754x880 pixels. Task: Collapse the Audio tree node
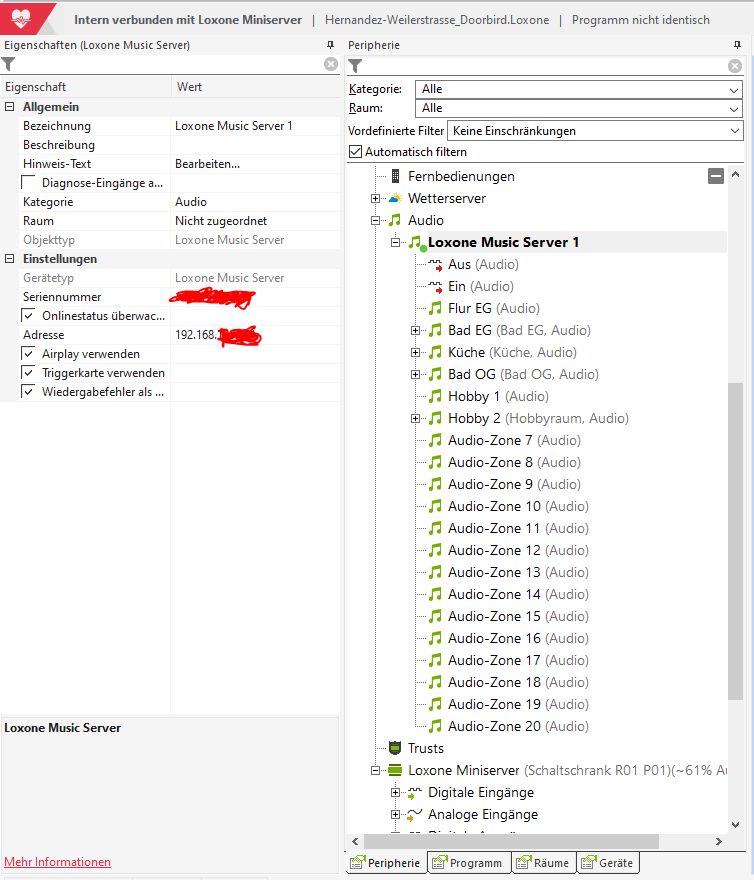[x=375, y=220]
